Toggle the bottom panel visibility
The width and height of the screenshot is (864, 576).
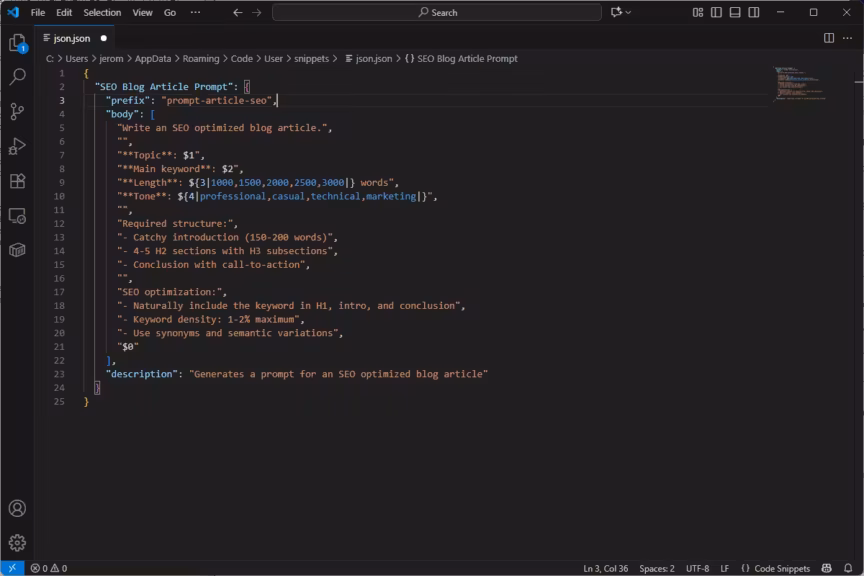pyautogui.click(x=735, y=12)
